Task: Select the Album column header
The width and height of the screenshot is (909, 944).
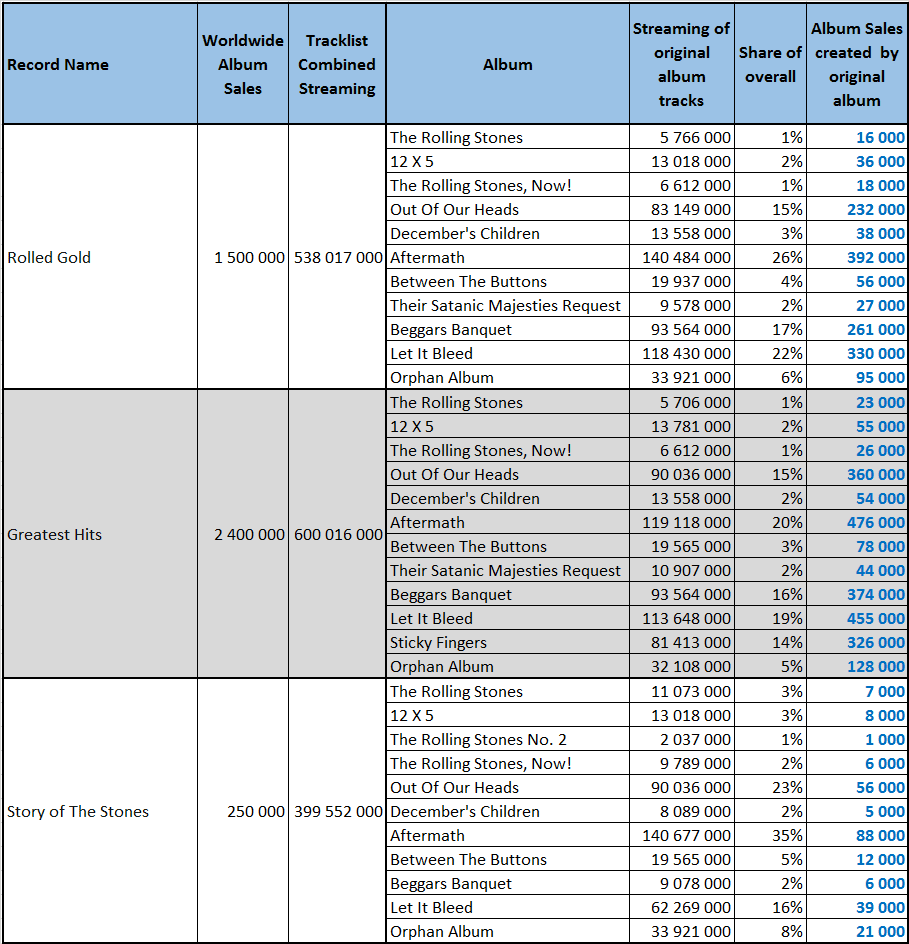Action: (x=507, y=64)
